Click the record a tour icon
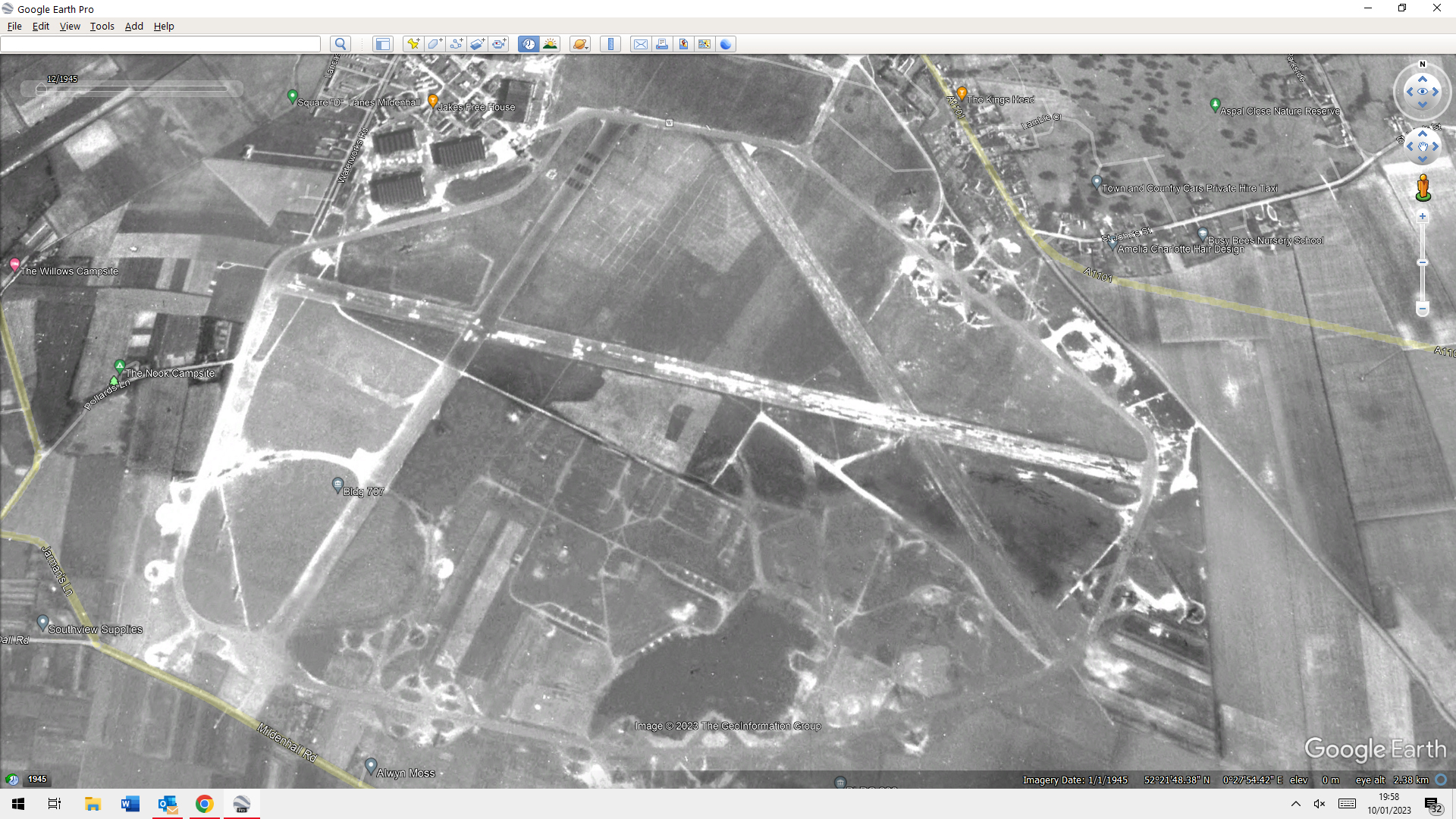Screen dimensions: 1456x819 click(x=499, y=44)
